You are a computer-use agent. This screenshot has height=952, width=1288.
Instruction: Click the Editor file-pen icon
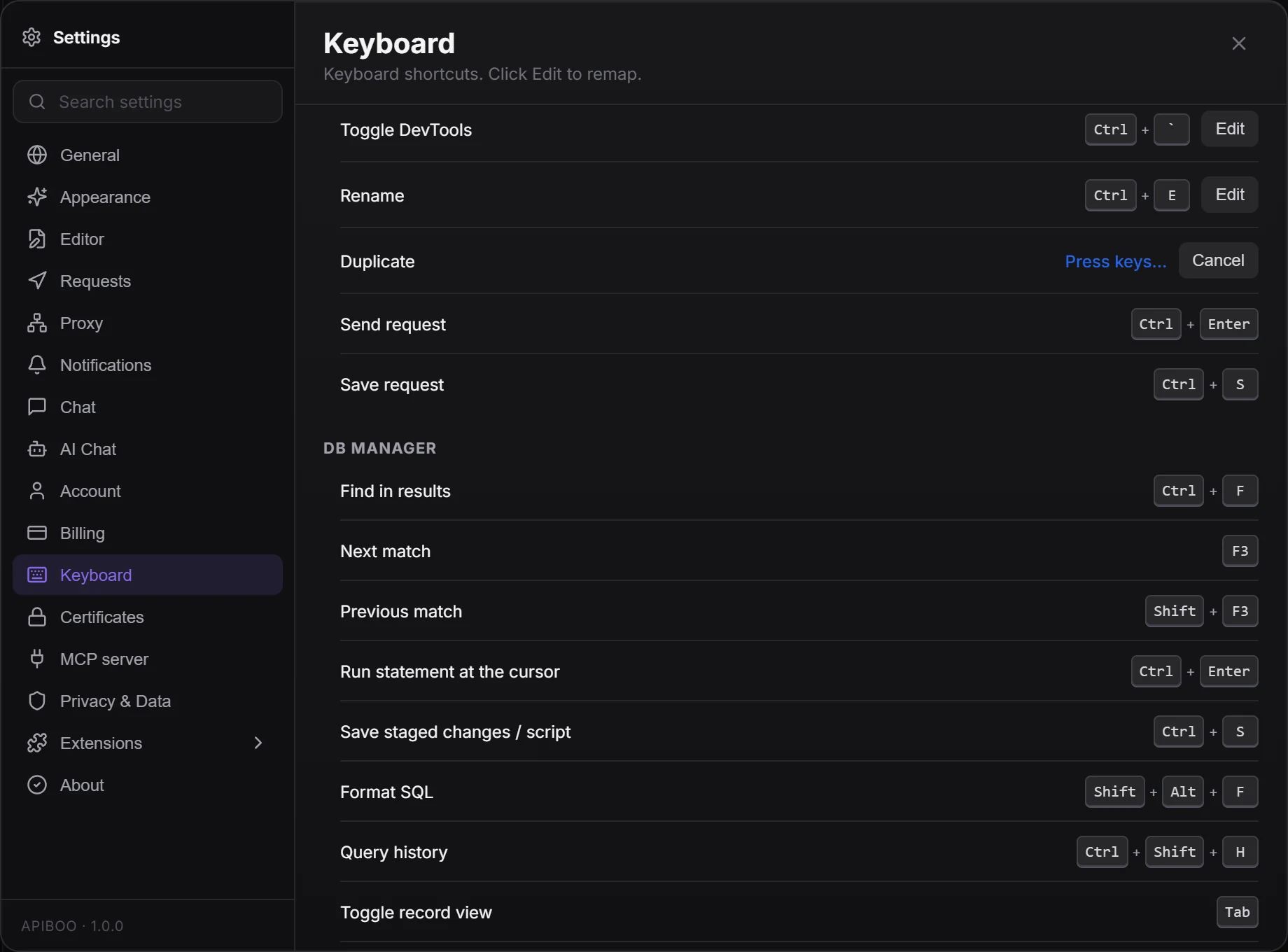pyautogui.click(x=37, y=239)
